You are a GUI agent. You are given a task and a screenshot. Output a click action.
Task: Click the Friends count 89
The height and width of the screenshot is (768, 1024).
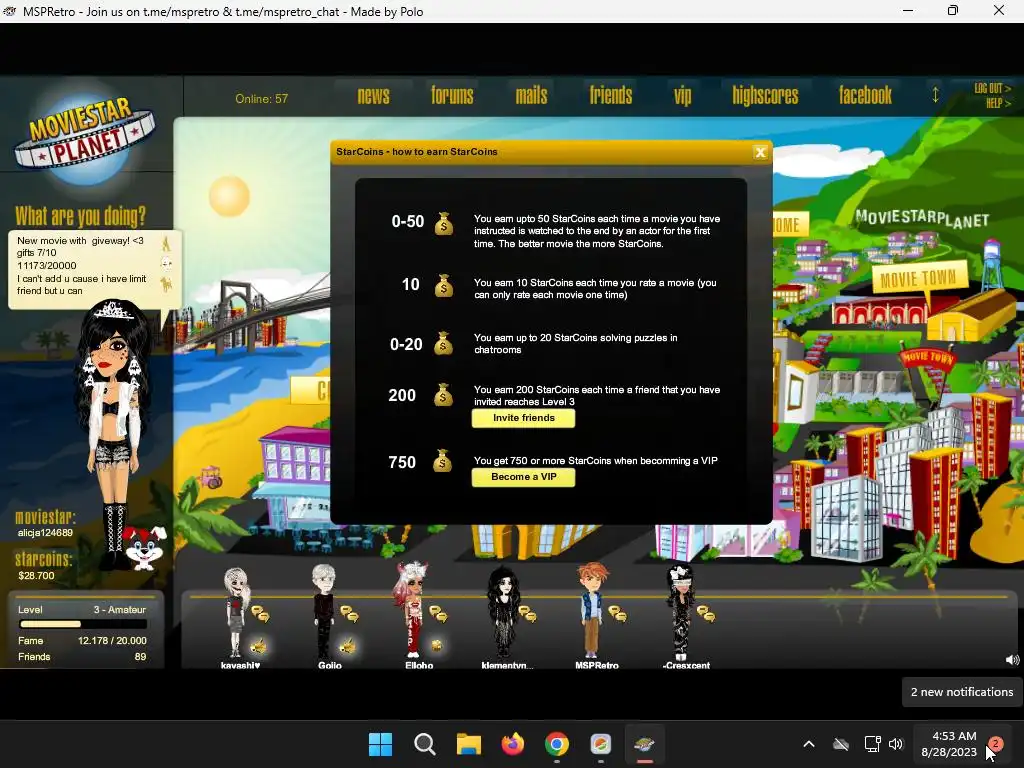[140, 657]
